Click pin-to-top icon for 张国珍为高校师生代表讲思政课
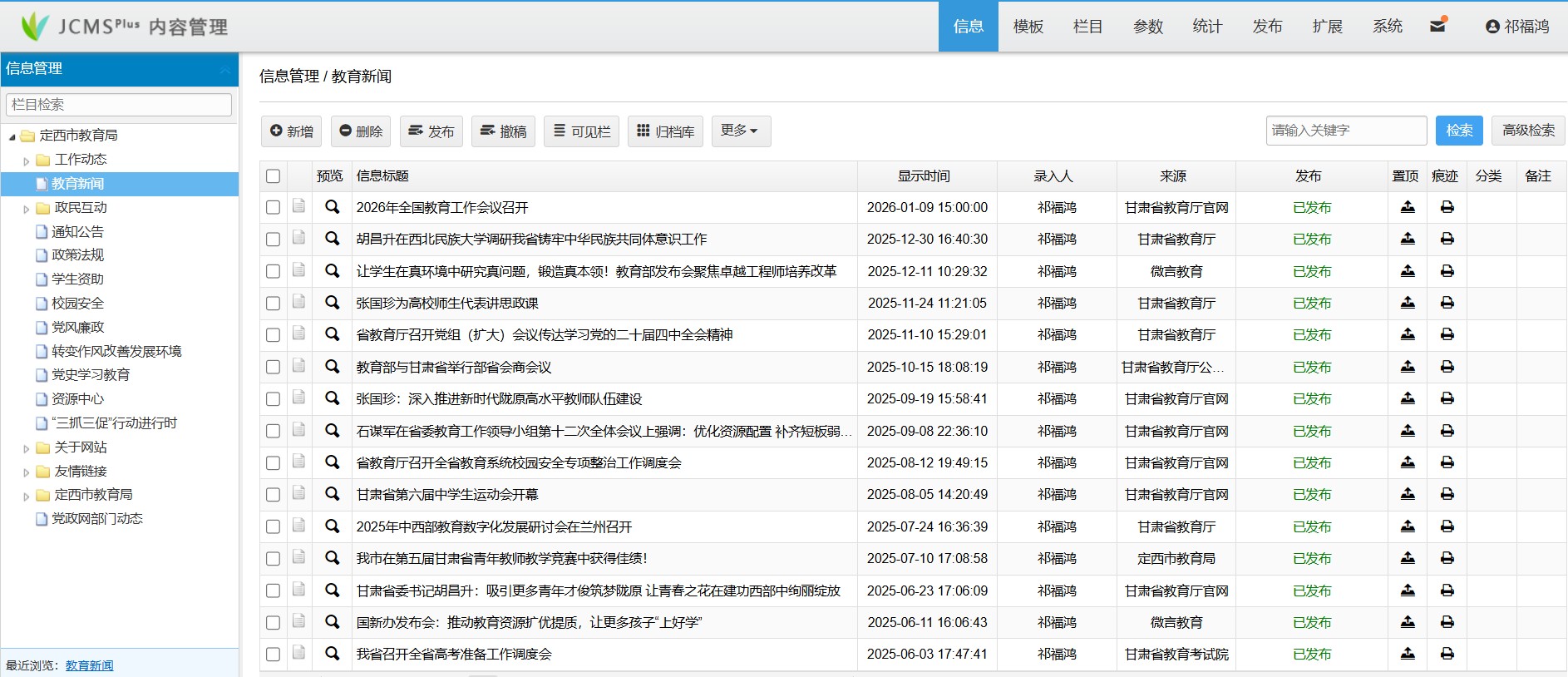The height and width of the screenshot is (677, 1568). coord(1407,303)
